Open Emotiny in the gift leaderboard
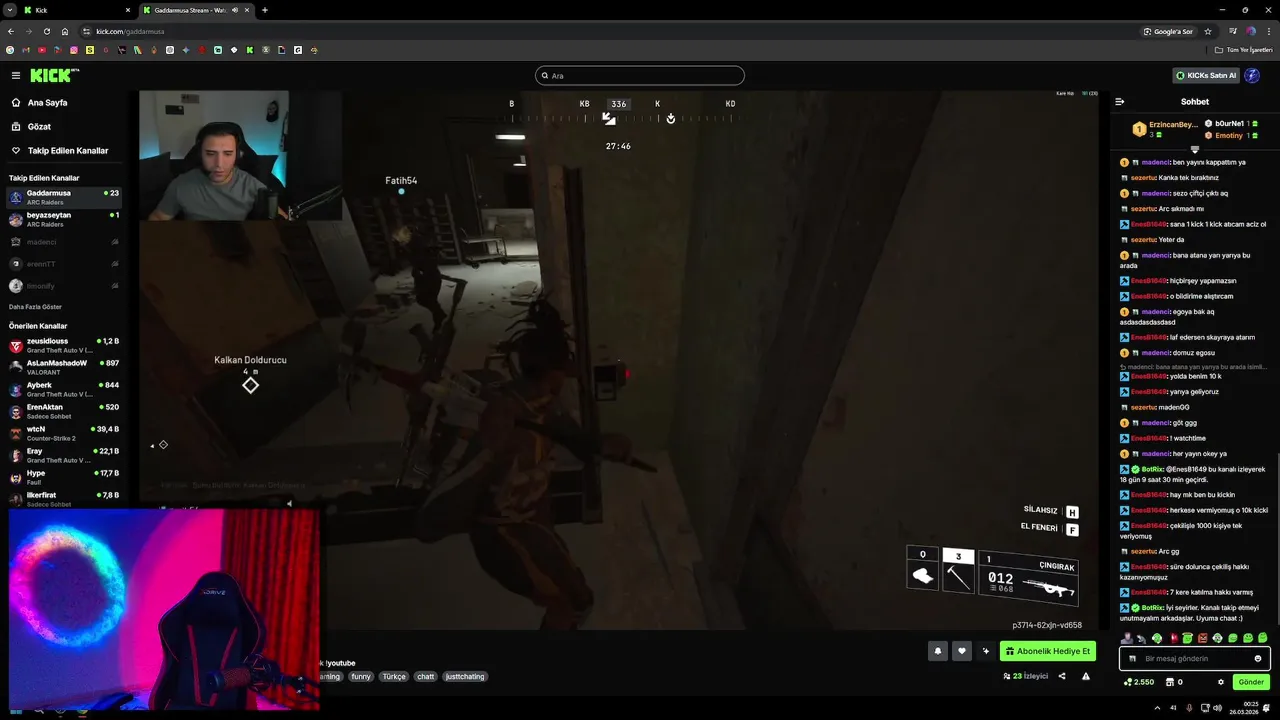1280x720 pixels. [1229, 135]
